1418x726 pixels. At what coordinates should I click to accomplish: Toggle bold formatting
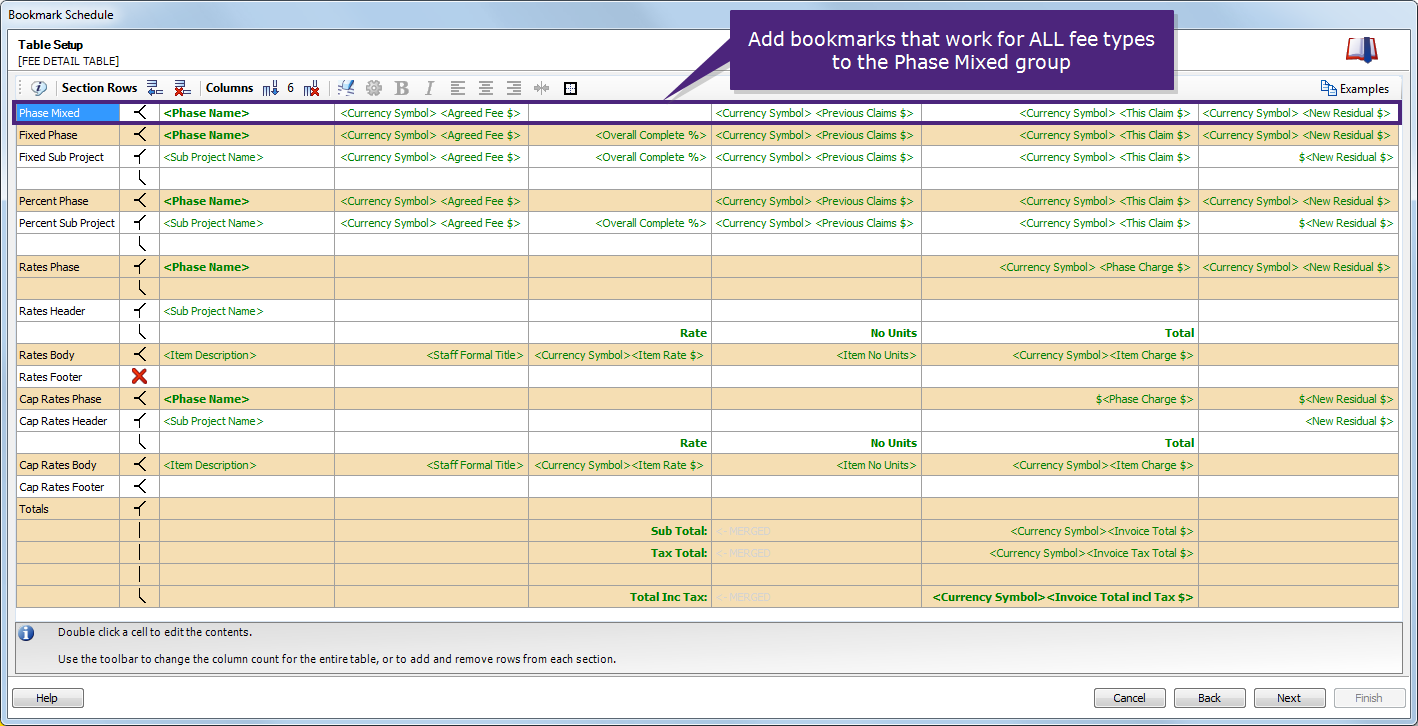[400, 88]
